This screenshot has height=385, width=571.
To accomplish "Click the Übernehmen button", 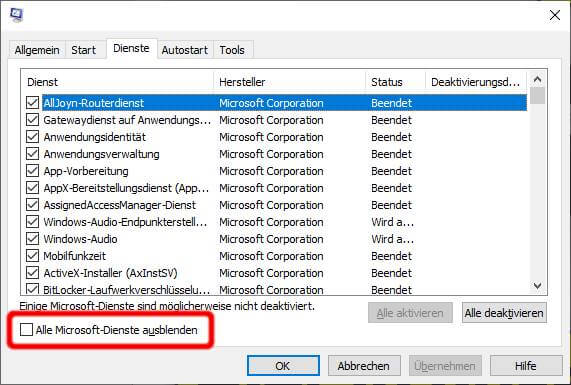I will tap(445, 366).
